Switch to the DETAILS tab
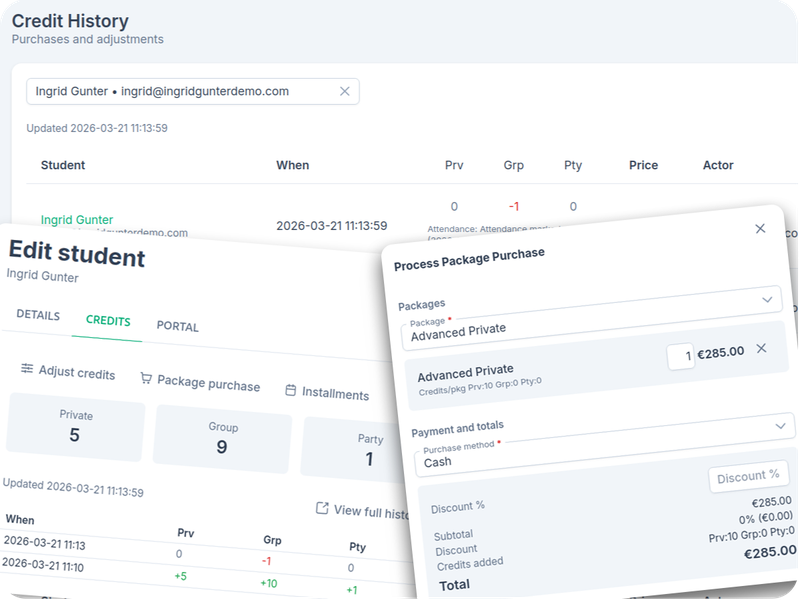This screenshot has width=800, height=600. (37, 316)
